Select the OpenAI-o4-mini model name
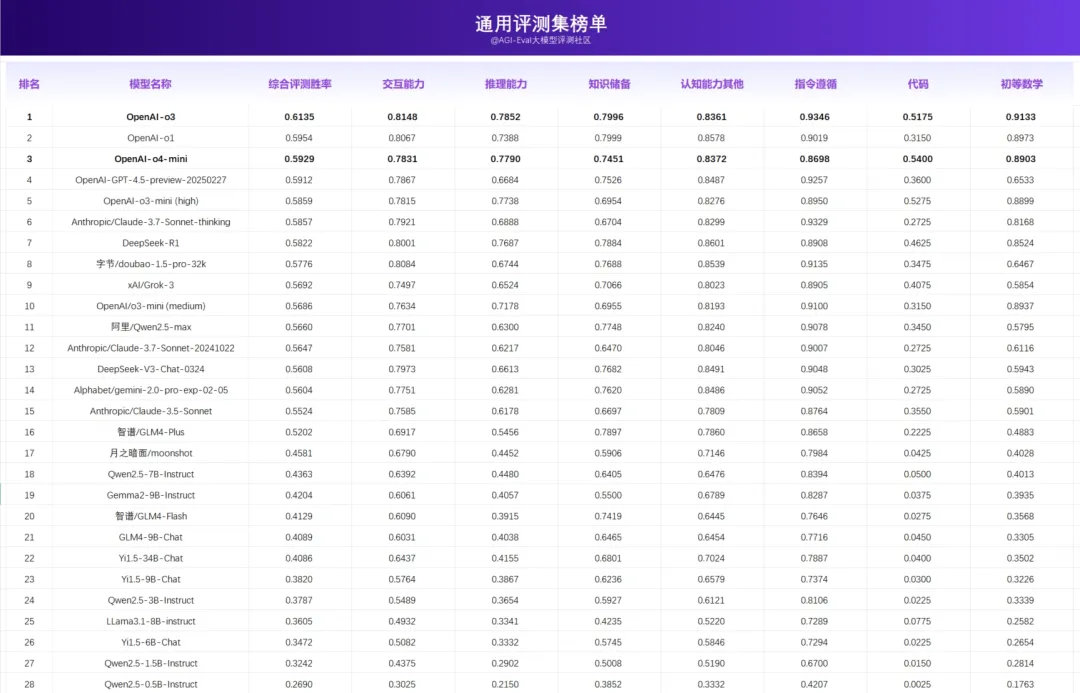 151,159
